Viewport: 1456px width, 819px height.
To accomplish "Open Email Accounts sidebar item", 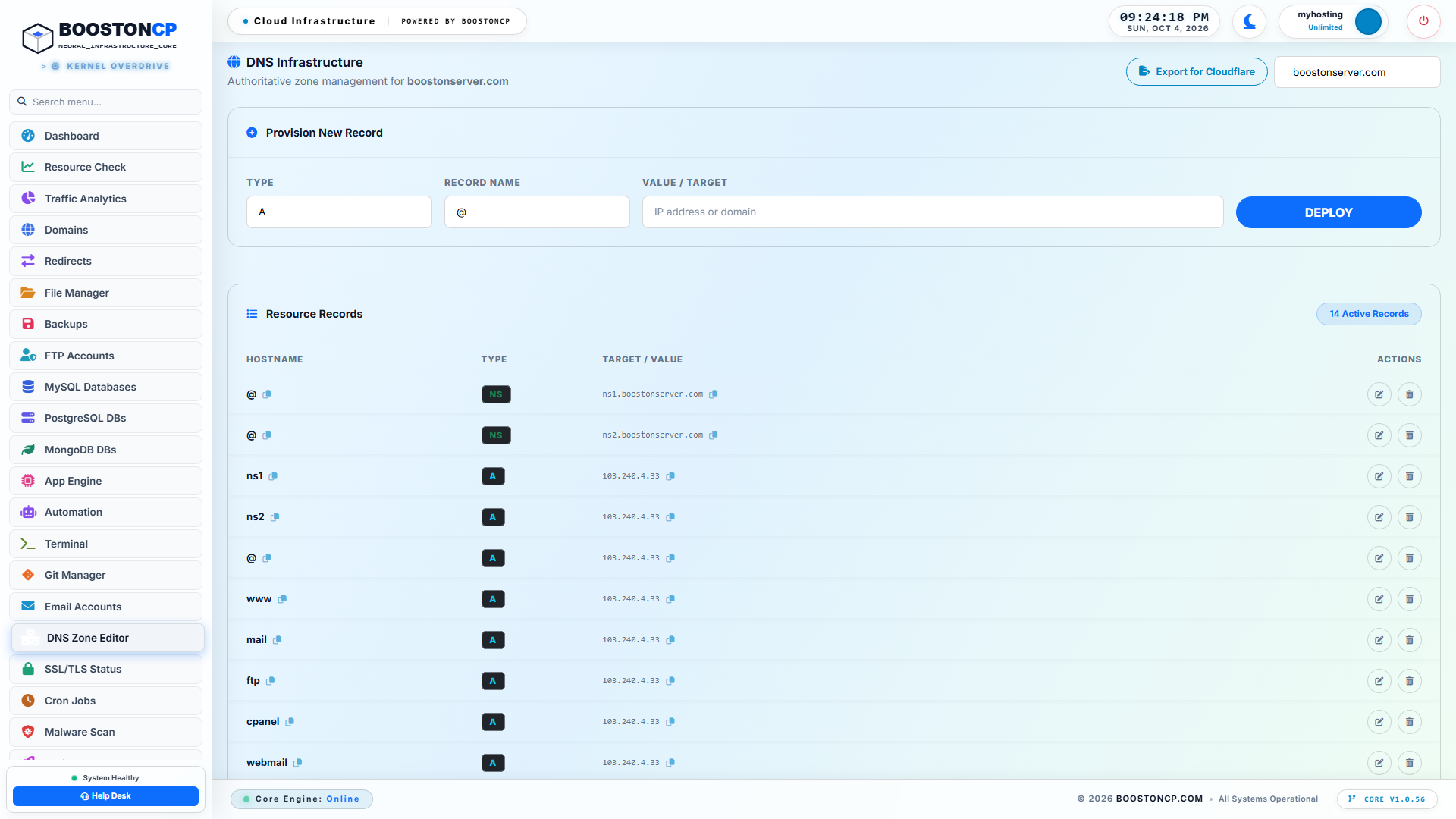I will pyautogui.click(x=105, y=607).
